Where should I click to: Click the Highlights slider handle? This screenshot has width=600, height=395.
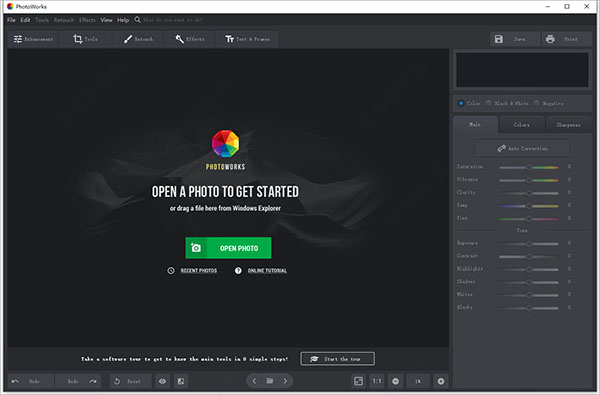(x=529, y=269)
